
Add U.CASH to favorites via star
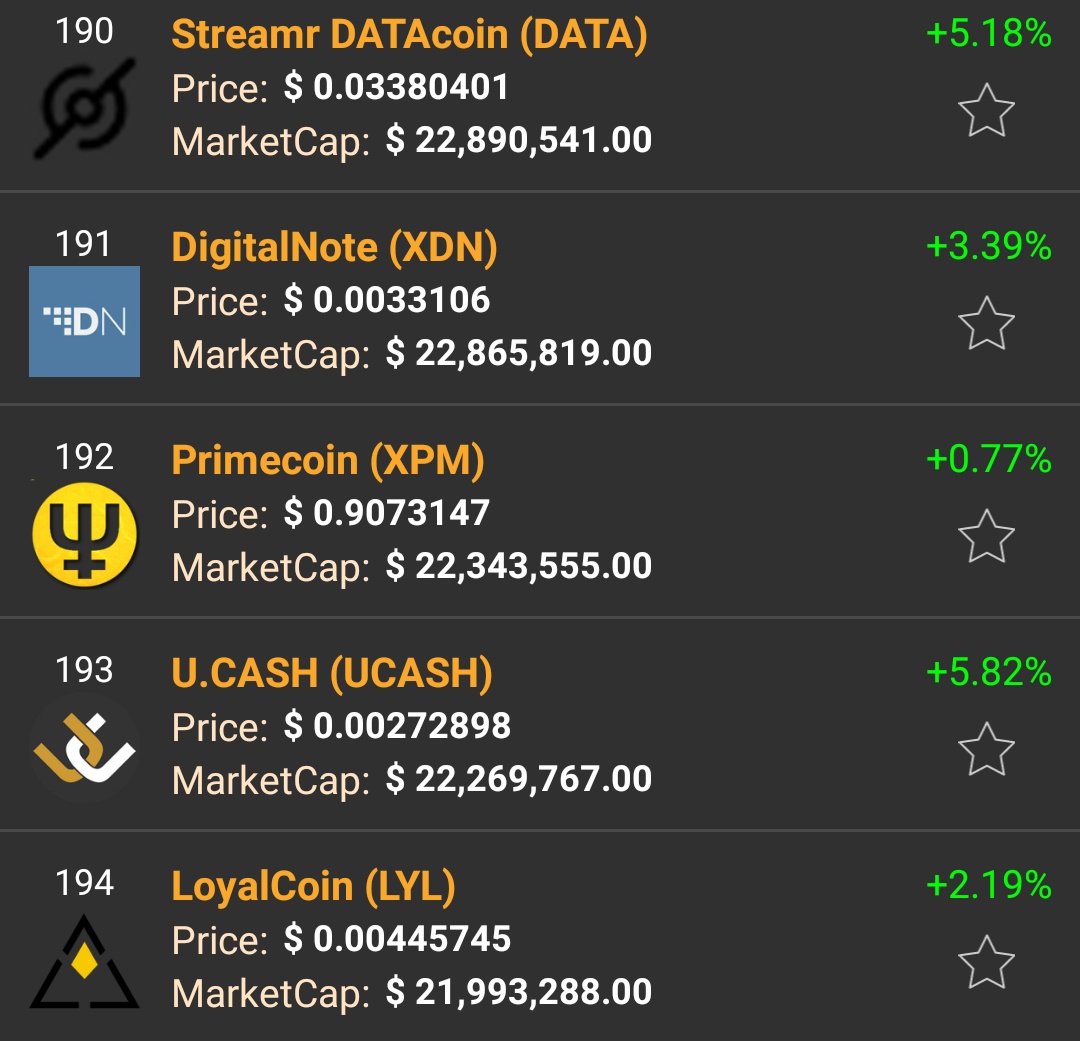(986, 749)
